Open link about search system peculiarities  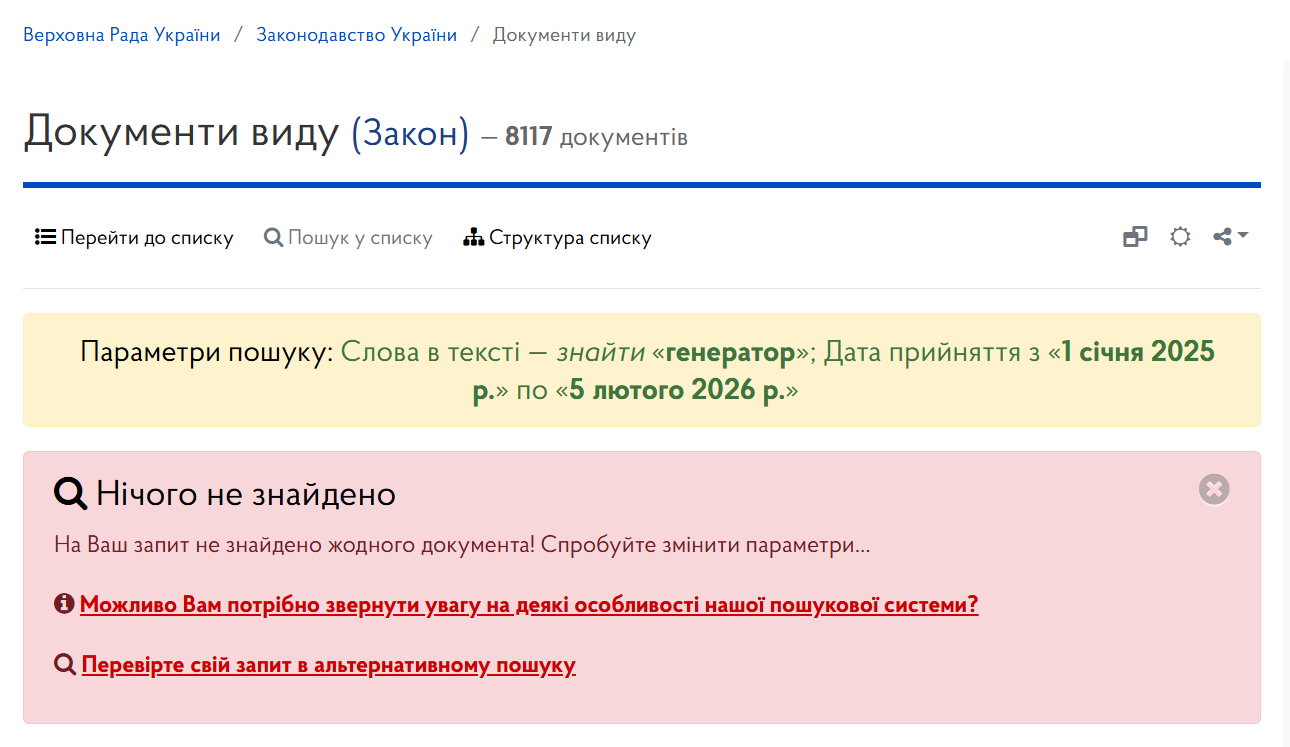pos(529,605)
